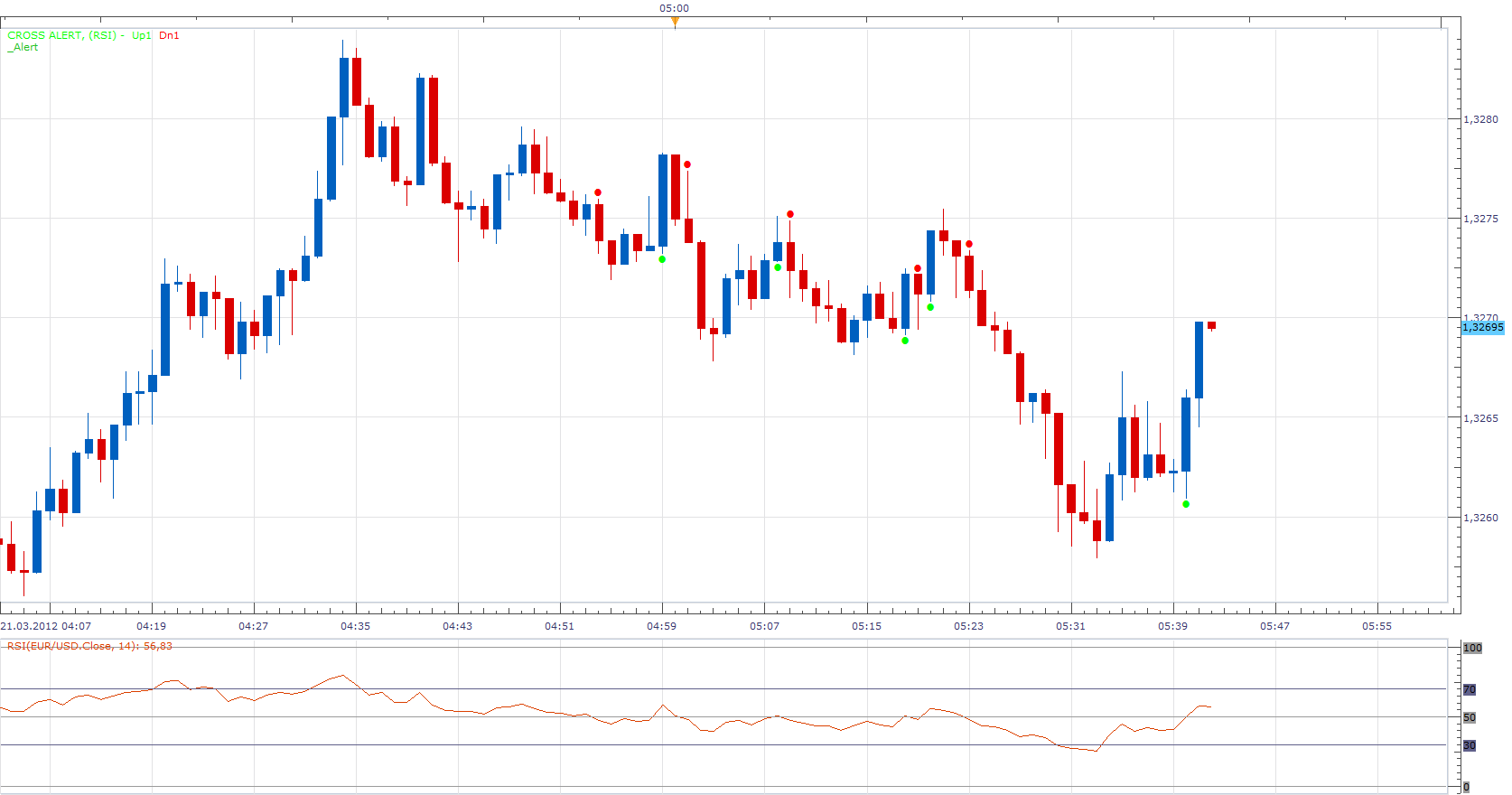Viewport: 1512px width, 795px height.
Task: Click the green Up1 legend label
Action: 142,35
